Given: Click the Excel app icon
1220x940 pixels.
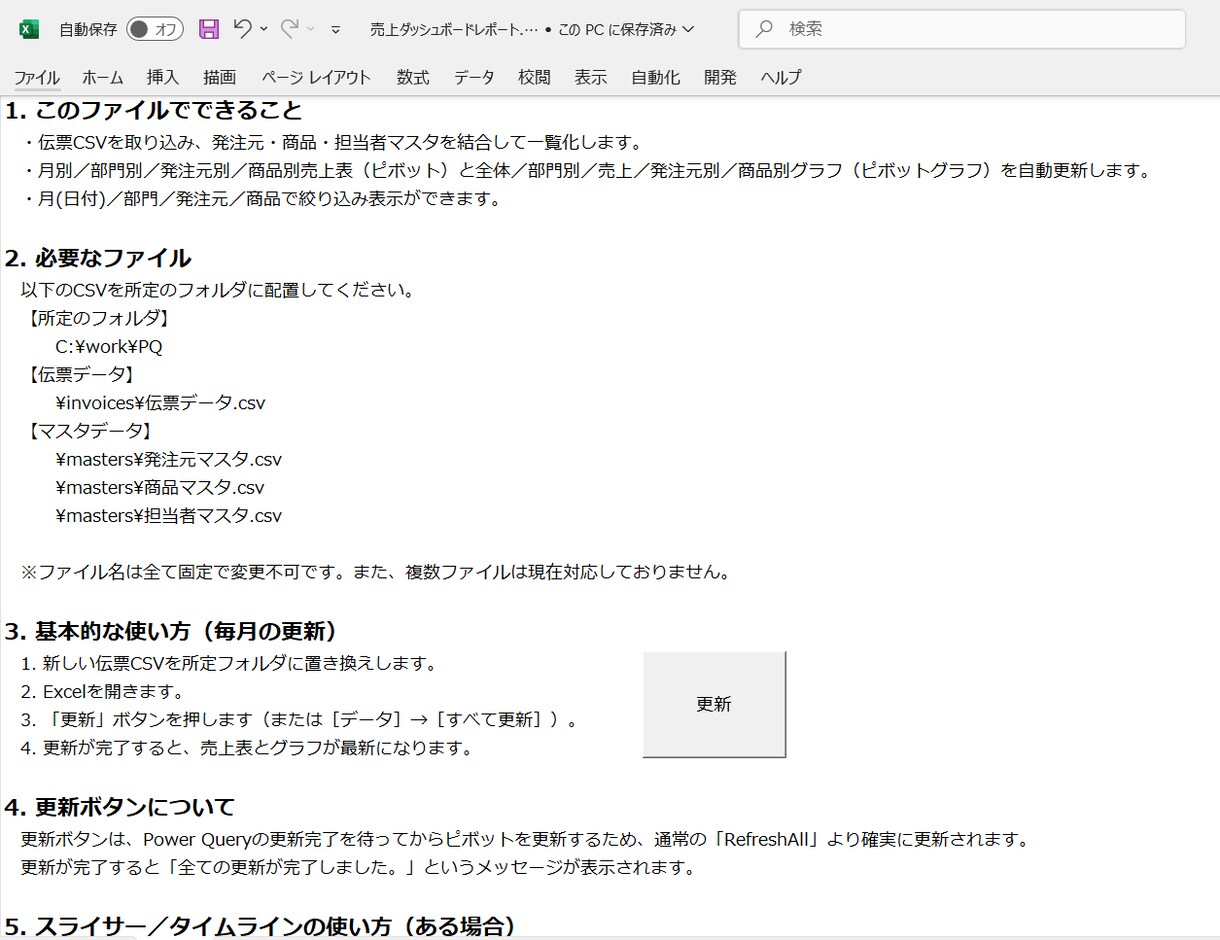Looking at the screenshot, I should click(x=29, y=29).
